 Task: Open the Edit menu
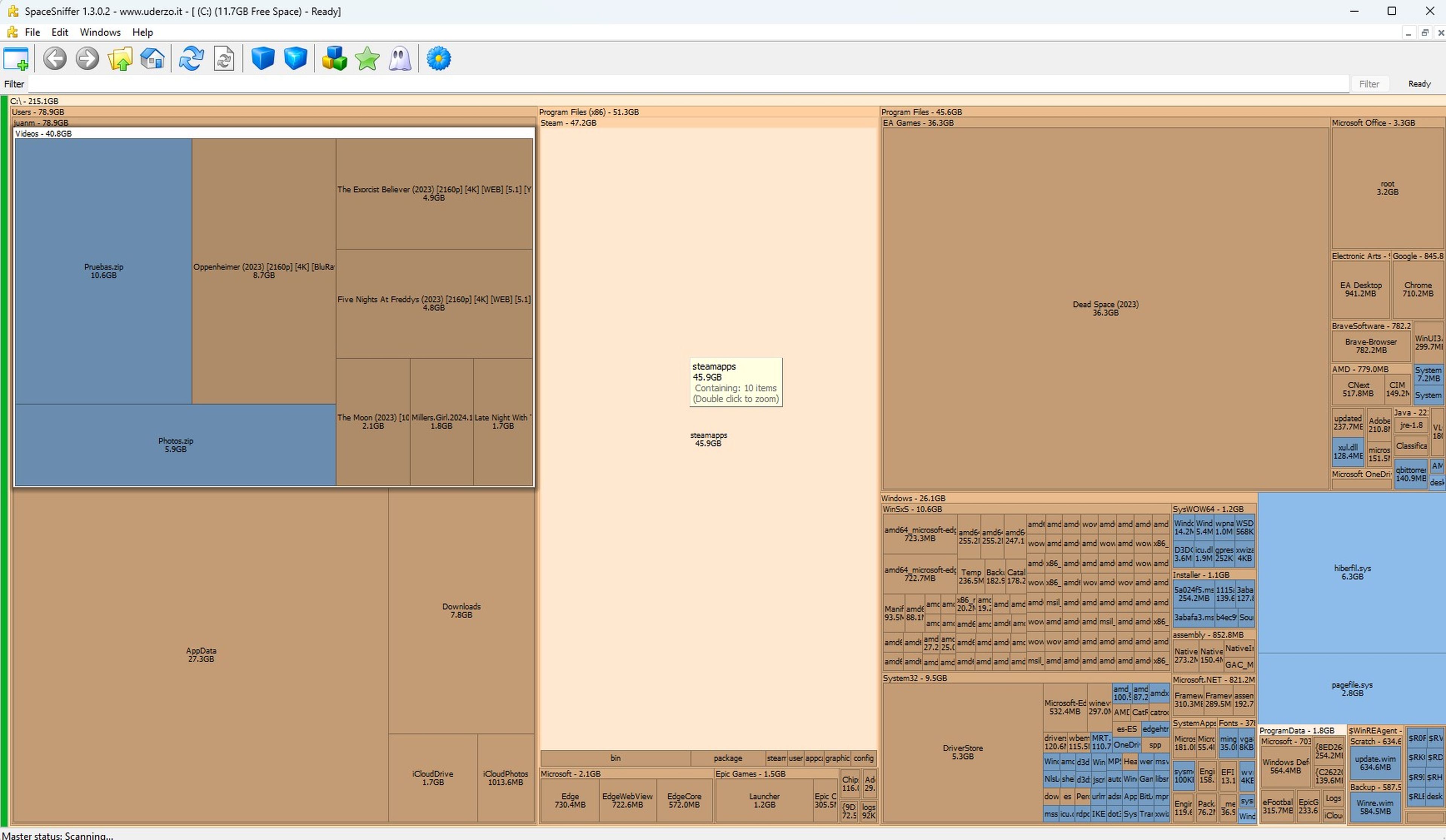59,32
